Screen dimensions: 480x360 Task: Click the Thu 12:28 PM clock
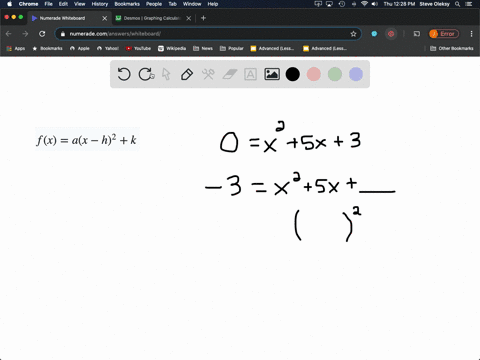399,4
